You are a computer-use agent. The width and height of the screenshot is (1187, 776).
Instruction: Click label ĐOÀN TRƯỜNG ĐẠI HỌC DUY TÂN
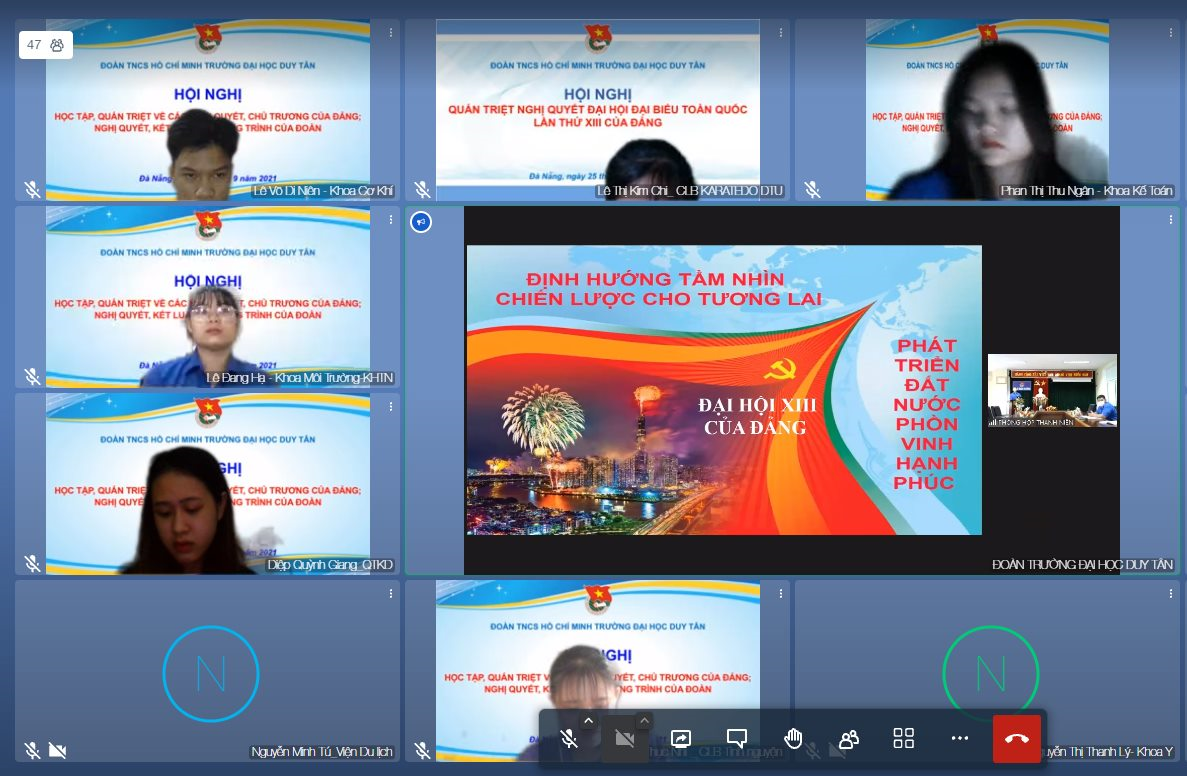coord(1083,565)
